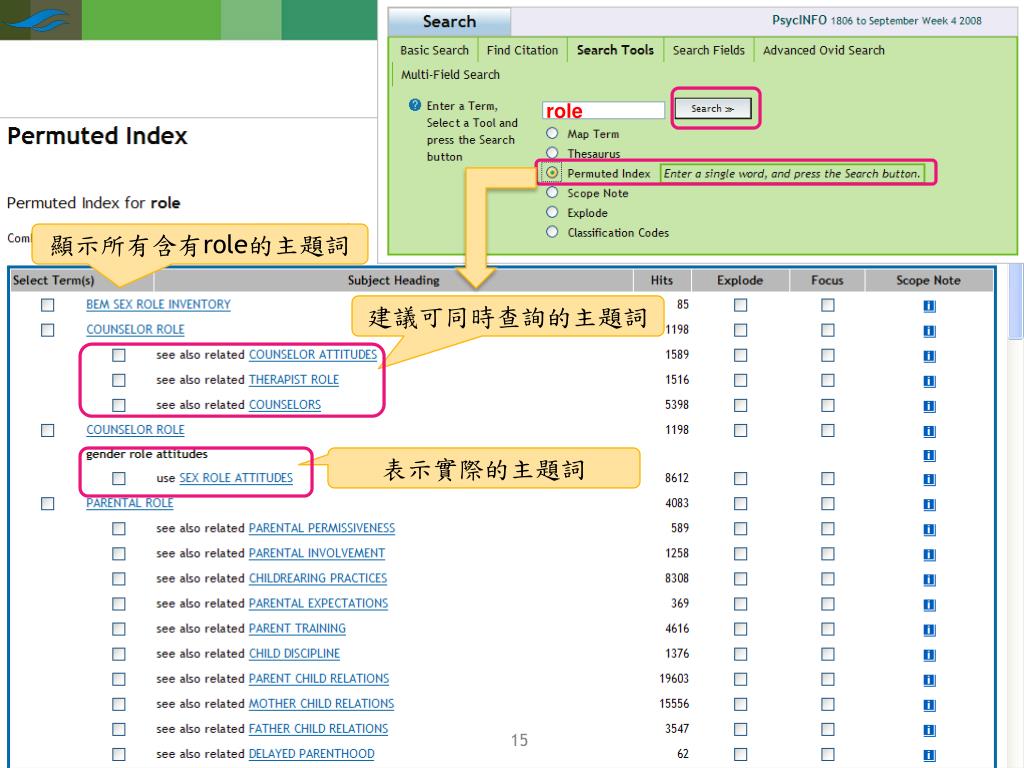Open scope note icon for PARENT TRAINING

[929, 630]
